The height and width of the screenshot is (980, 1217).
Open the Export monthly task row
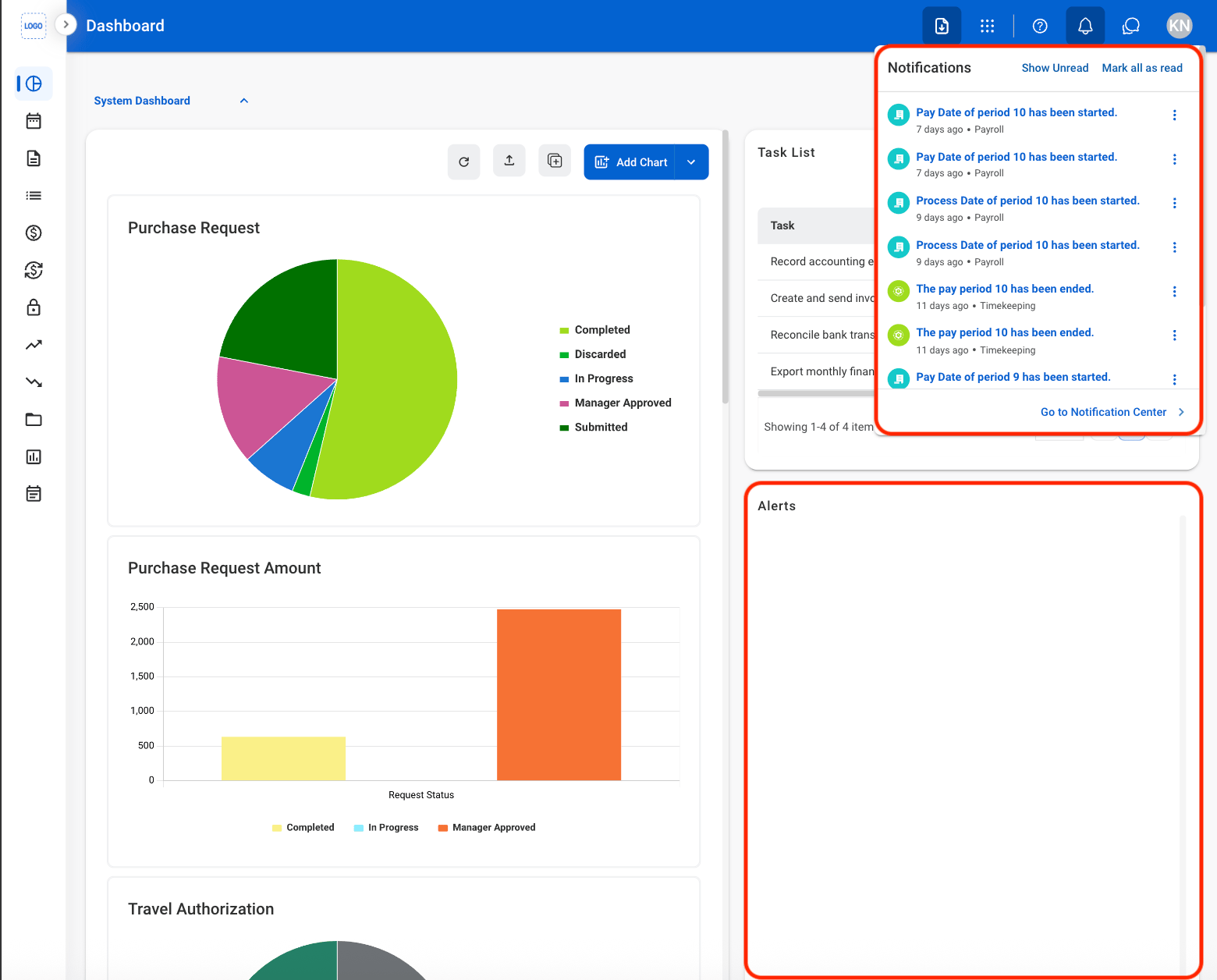[816, 371]
